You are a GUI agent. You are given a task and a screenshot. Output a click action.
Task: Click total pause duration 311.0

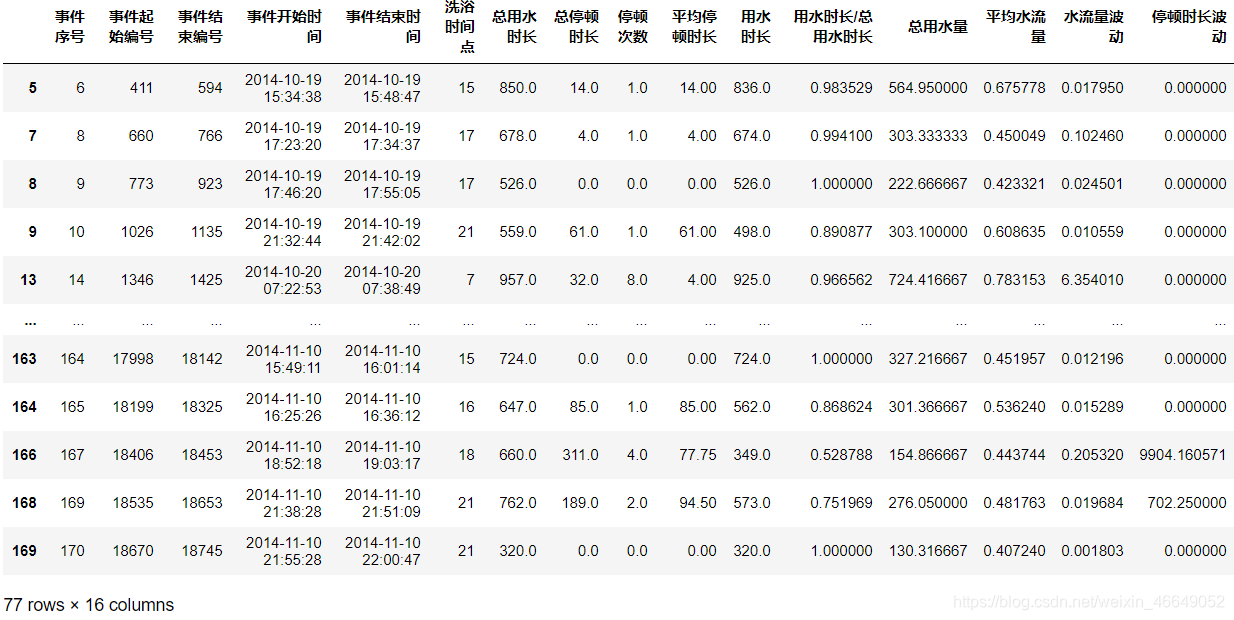pyautogui.click(x=580, y=455)
